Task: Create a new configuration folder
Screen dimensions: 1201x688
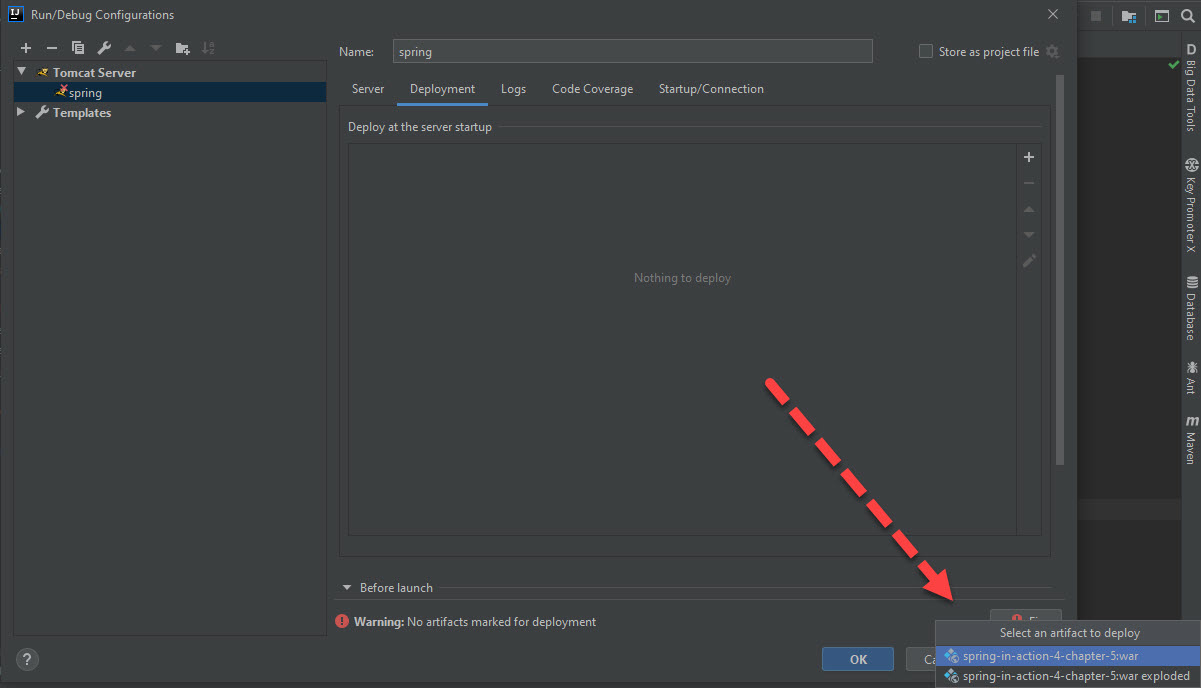Action: click(x=182, y=48)
